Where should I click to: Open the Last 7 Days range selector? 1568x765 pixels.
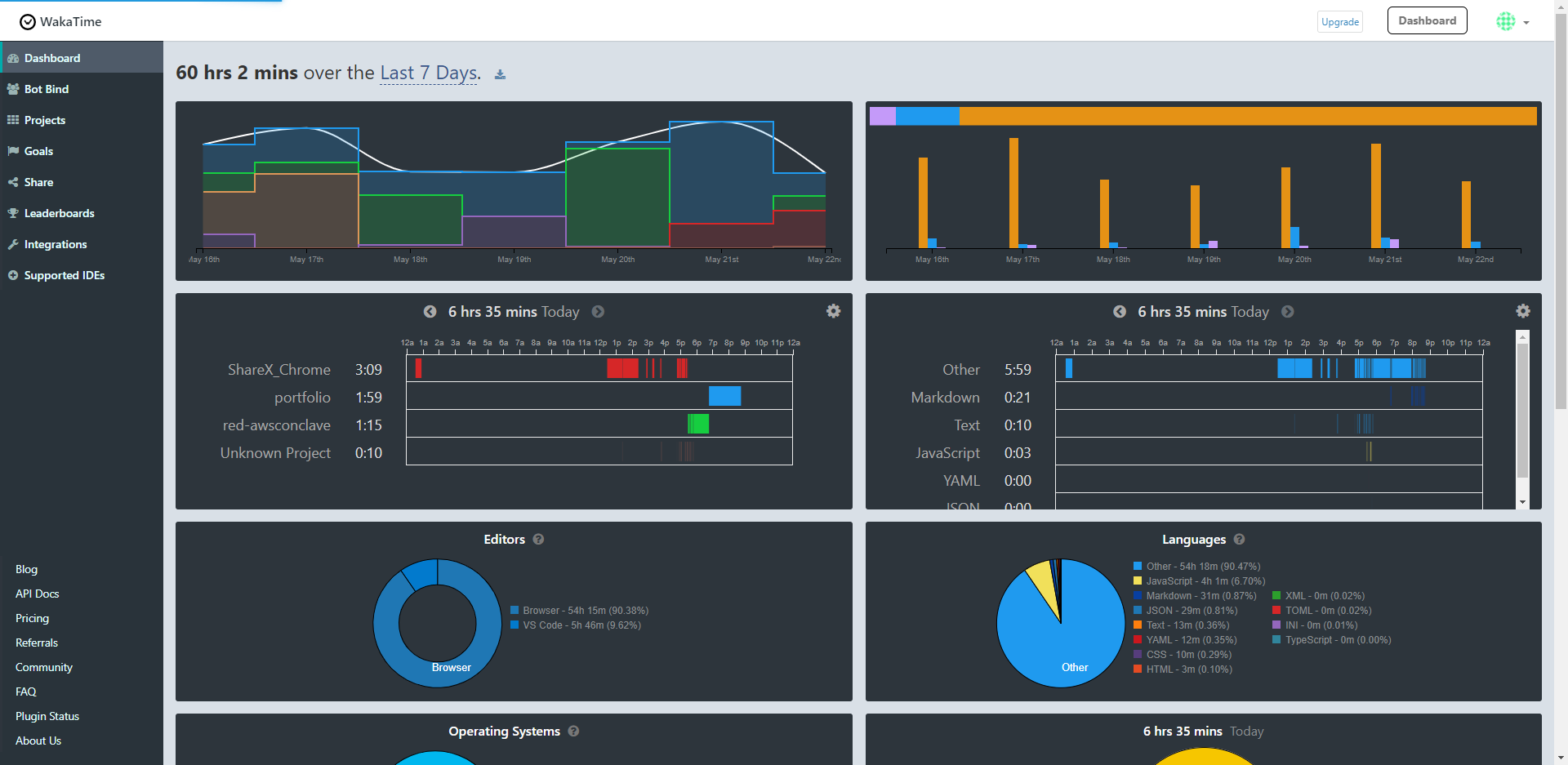pyautogui.click(x=430, y=73)
